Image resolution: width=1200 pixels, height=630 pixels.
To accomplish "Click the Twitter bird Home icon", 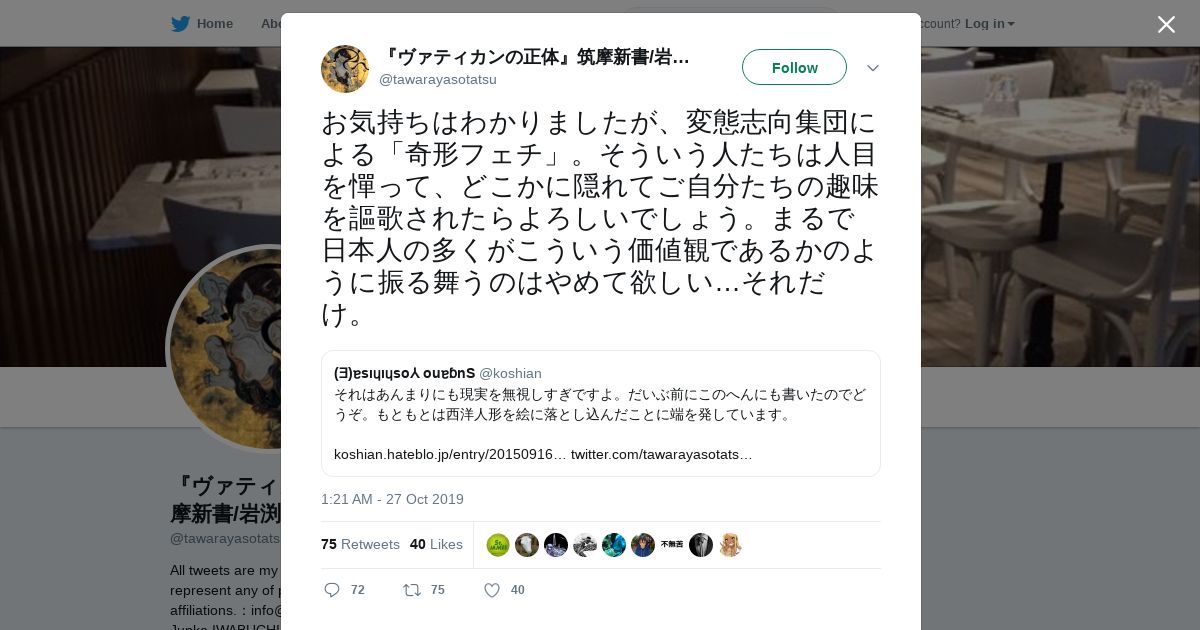I will click(180, 24).
